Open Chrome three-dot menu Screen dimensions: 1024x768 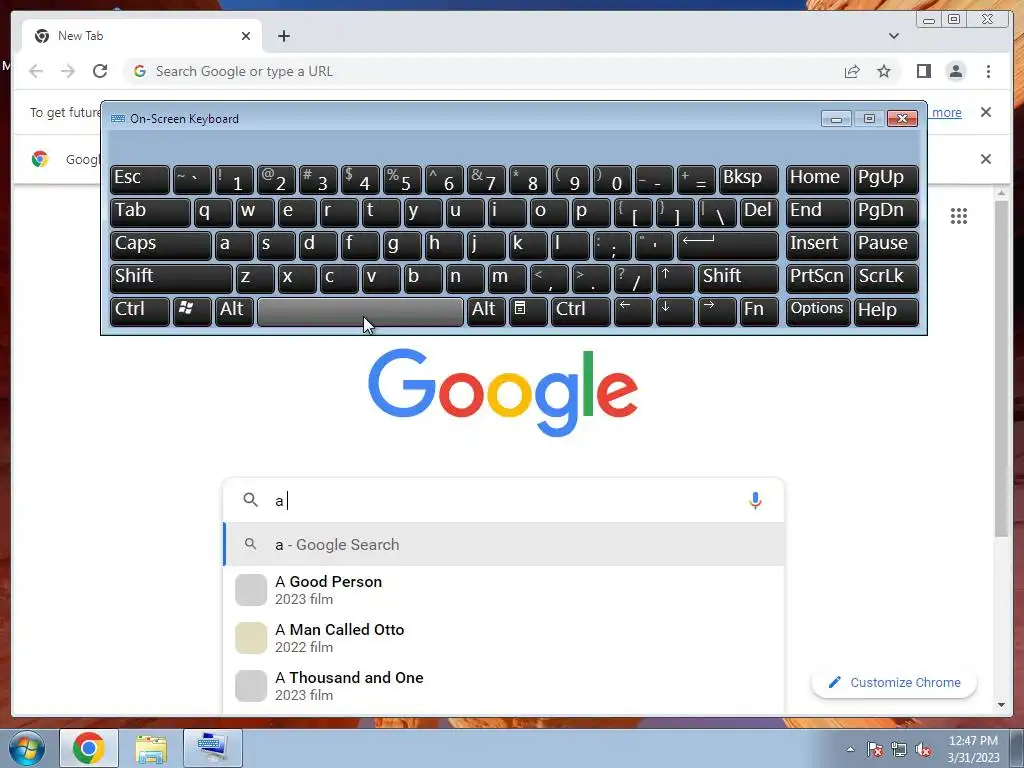pos(988,71)
